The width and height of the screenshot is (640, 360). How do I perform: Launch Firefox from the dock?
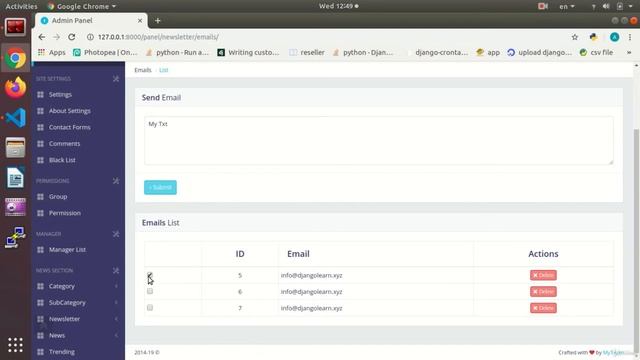[x=16, y=88]
